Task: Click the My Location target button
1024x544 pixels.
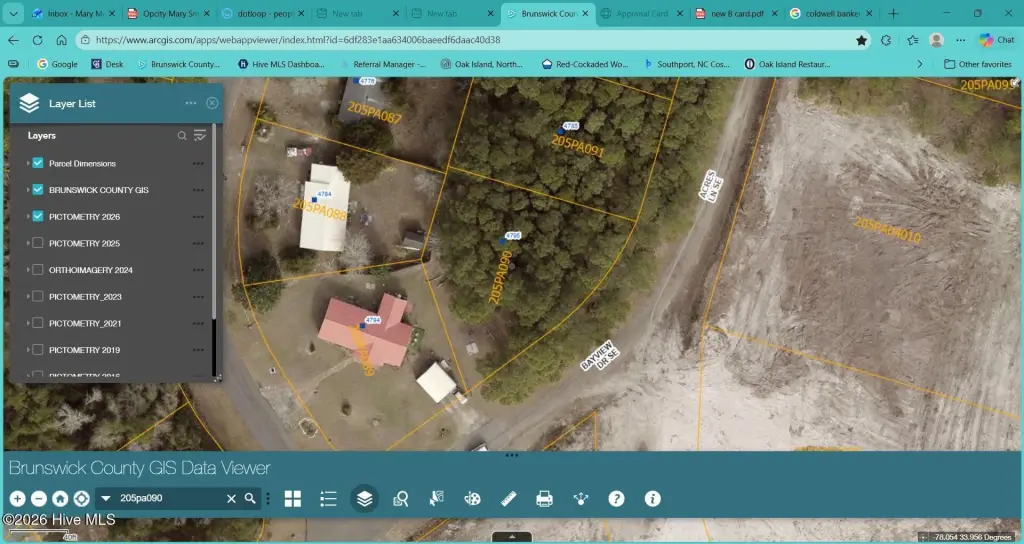Action: tap(81, 499)
